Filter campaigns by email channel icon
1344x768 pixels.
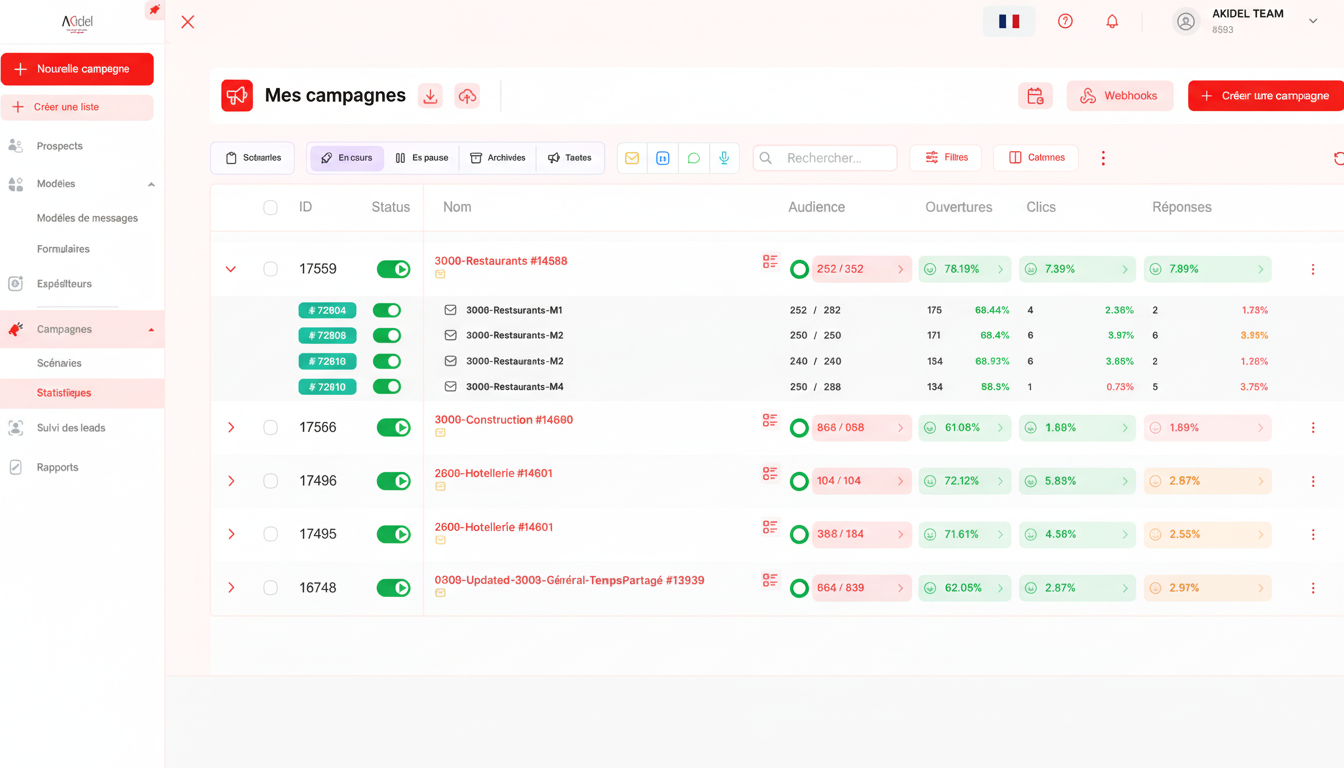point(632,158)
